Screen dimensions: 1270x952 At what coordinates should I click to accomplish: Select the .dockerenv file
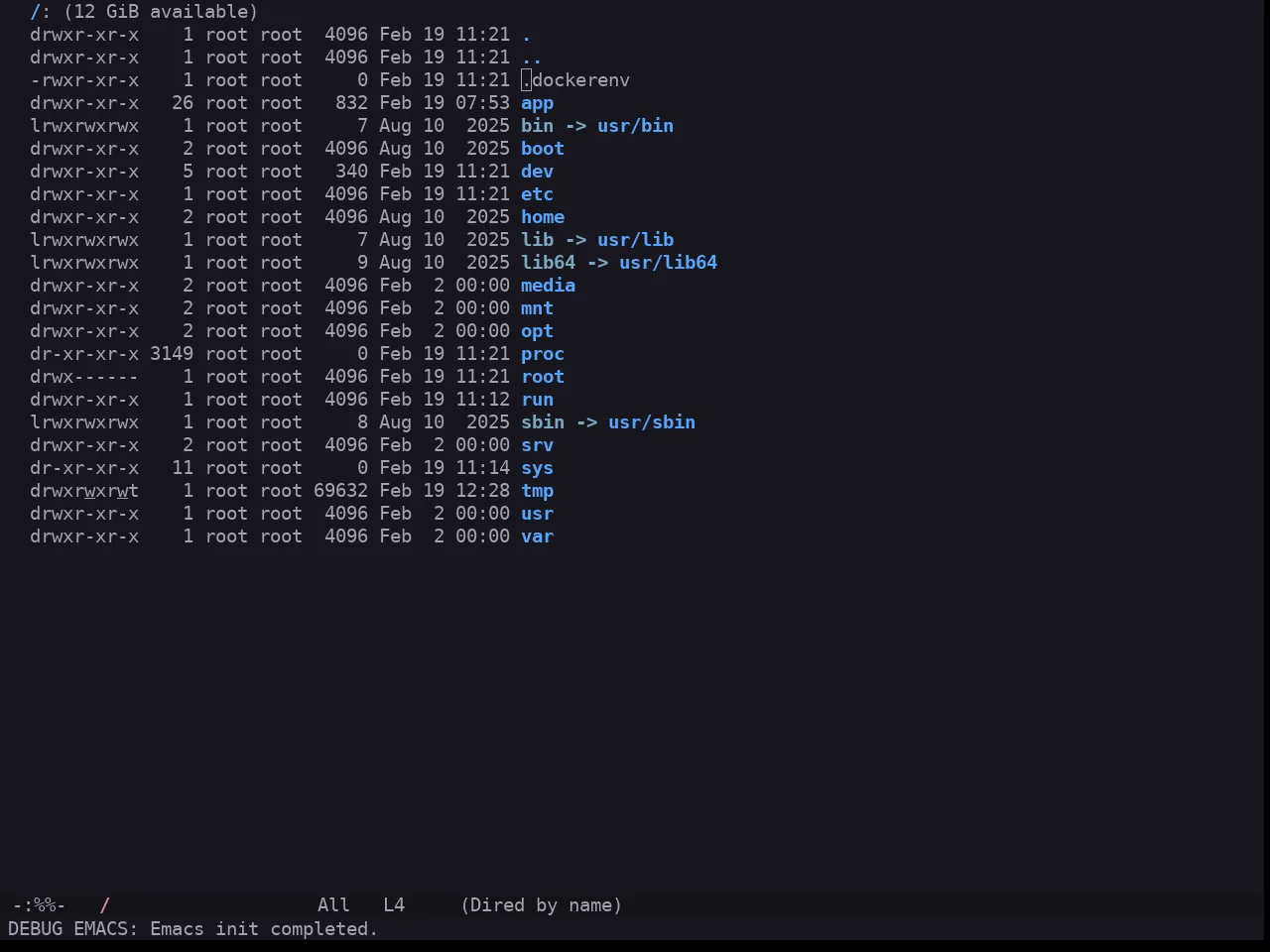[x=575, y=80]
